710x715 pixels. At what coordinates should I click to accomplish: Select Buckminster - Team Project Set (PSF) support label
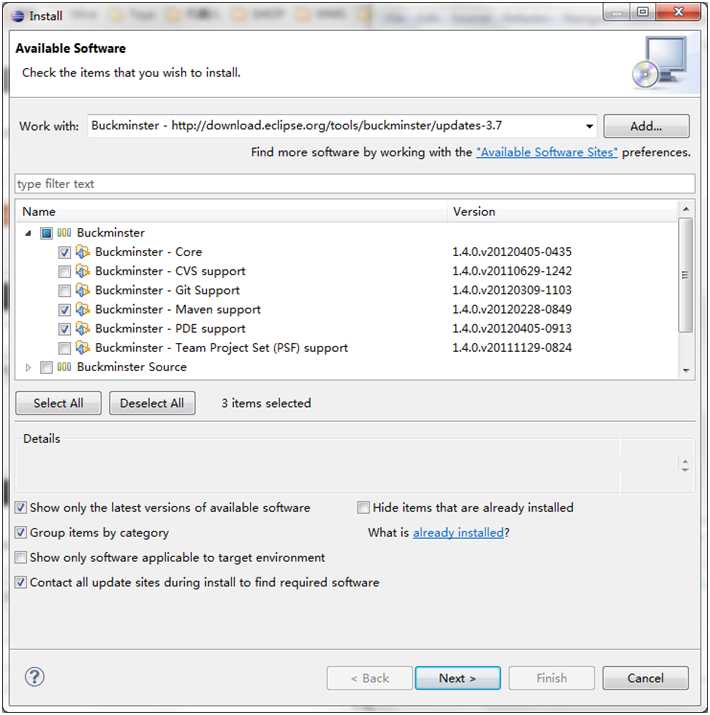[221, 347]
